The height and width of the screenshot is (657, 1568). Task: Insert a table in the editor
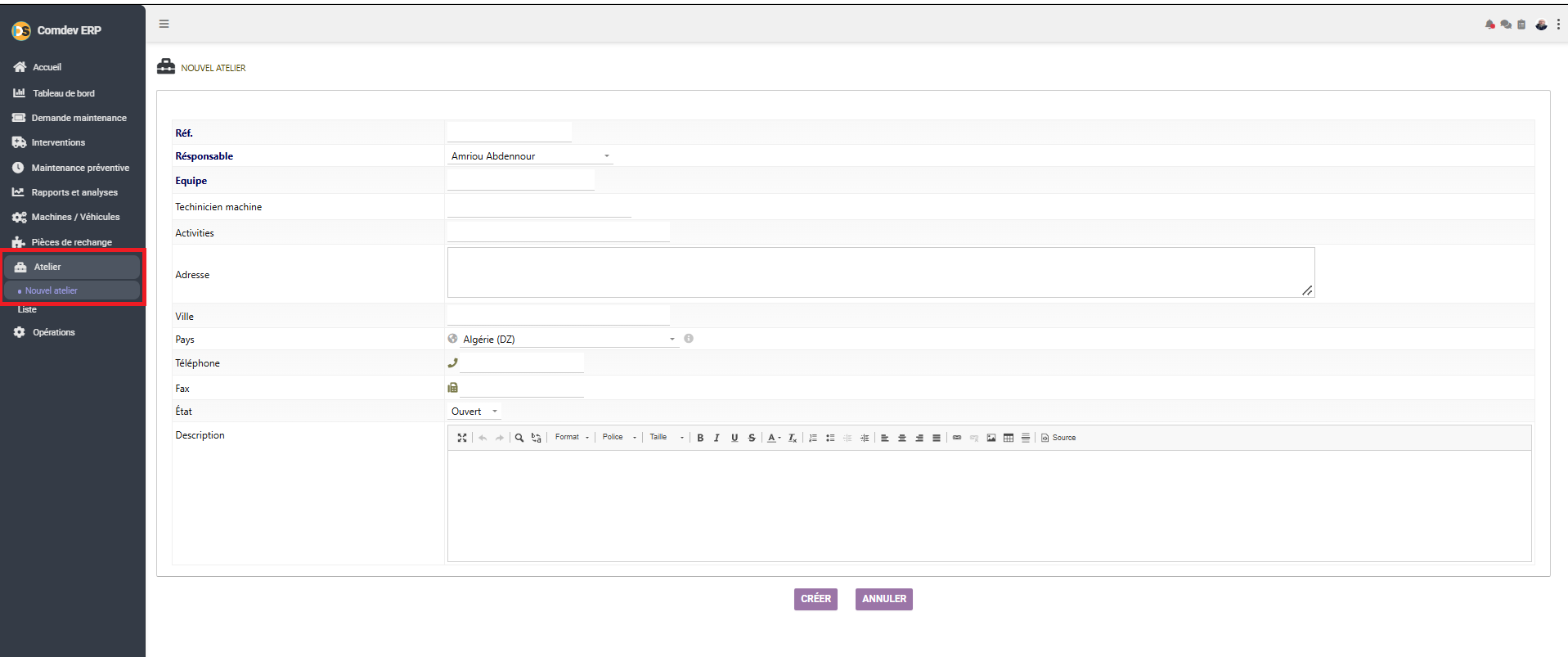tap(1009, 438)
